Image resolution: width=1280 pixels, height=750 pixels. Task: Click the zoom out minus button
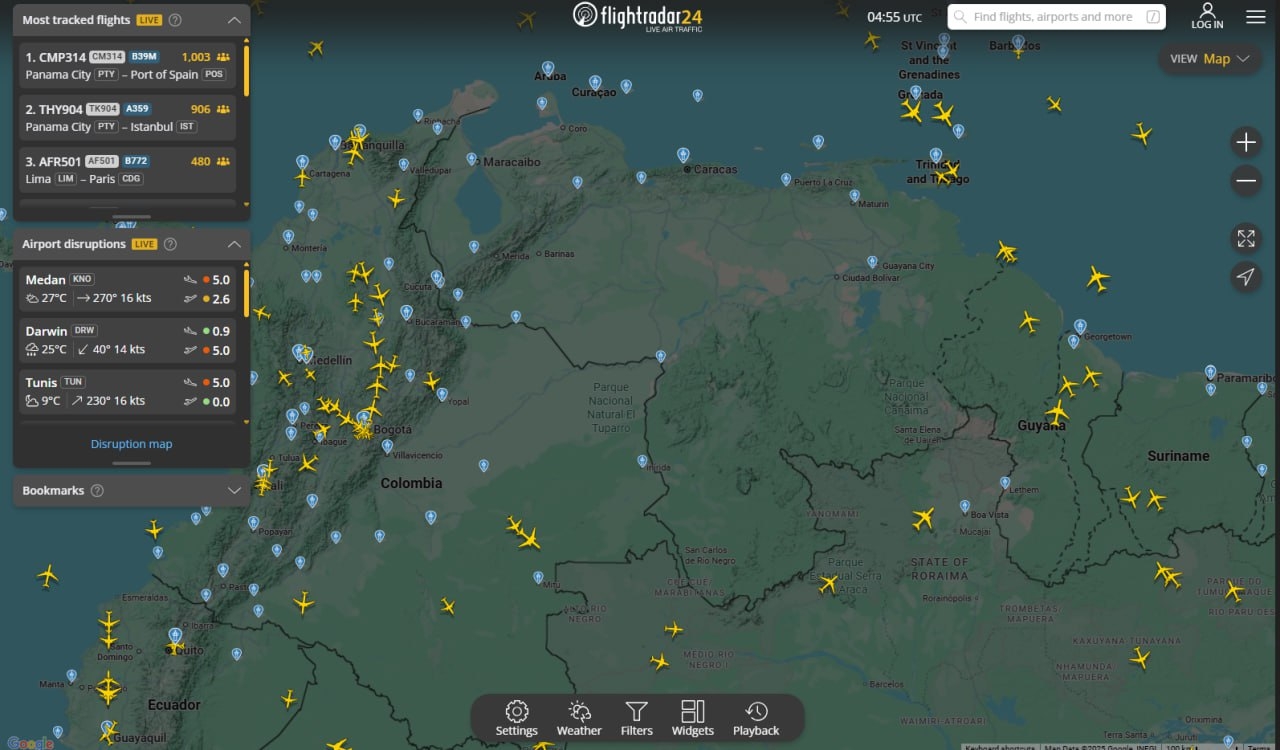[1246, 182]
